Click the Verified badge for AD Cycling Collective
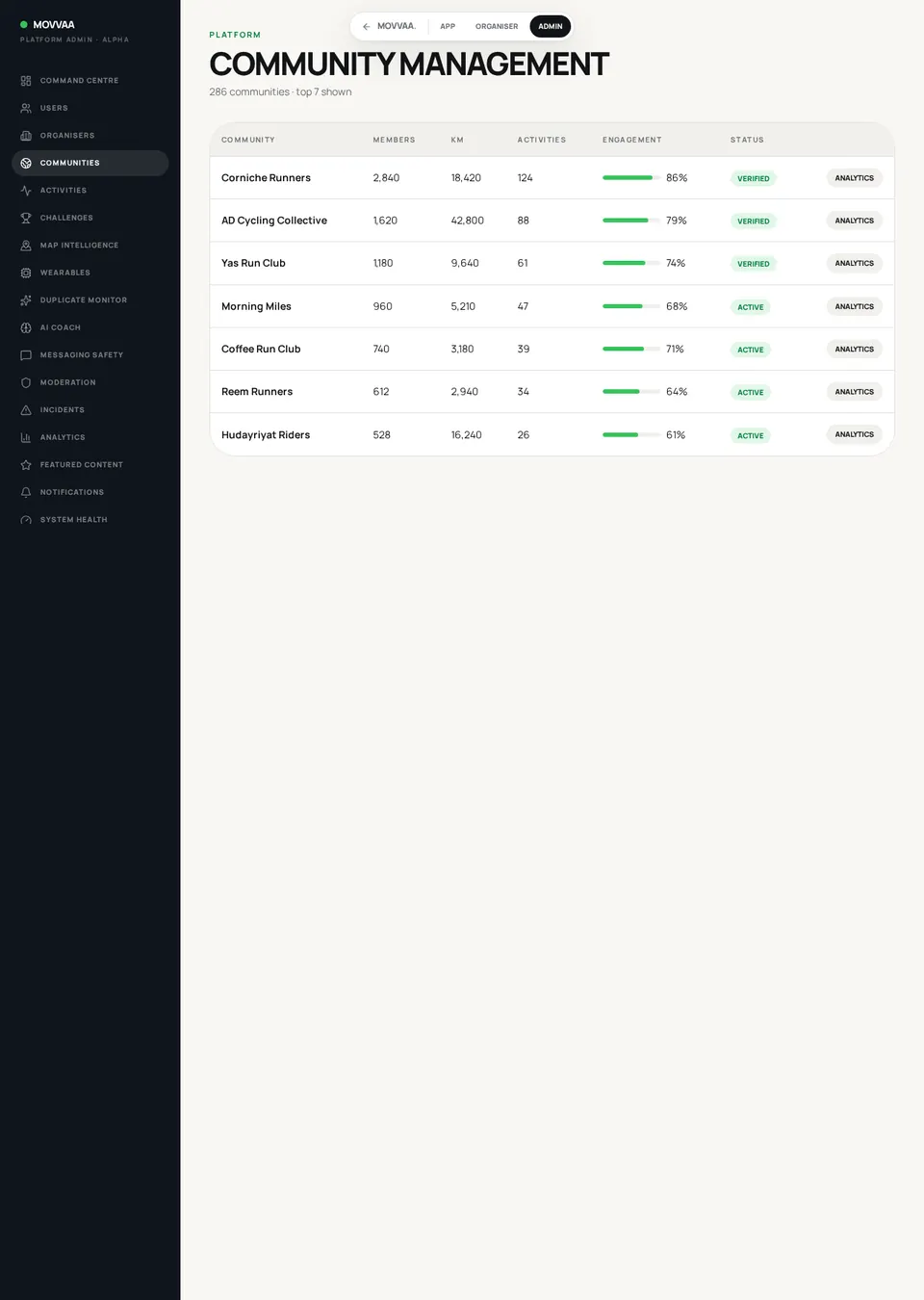 coord(754,221)
